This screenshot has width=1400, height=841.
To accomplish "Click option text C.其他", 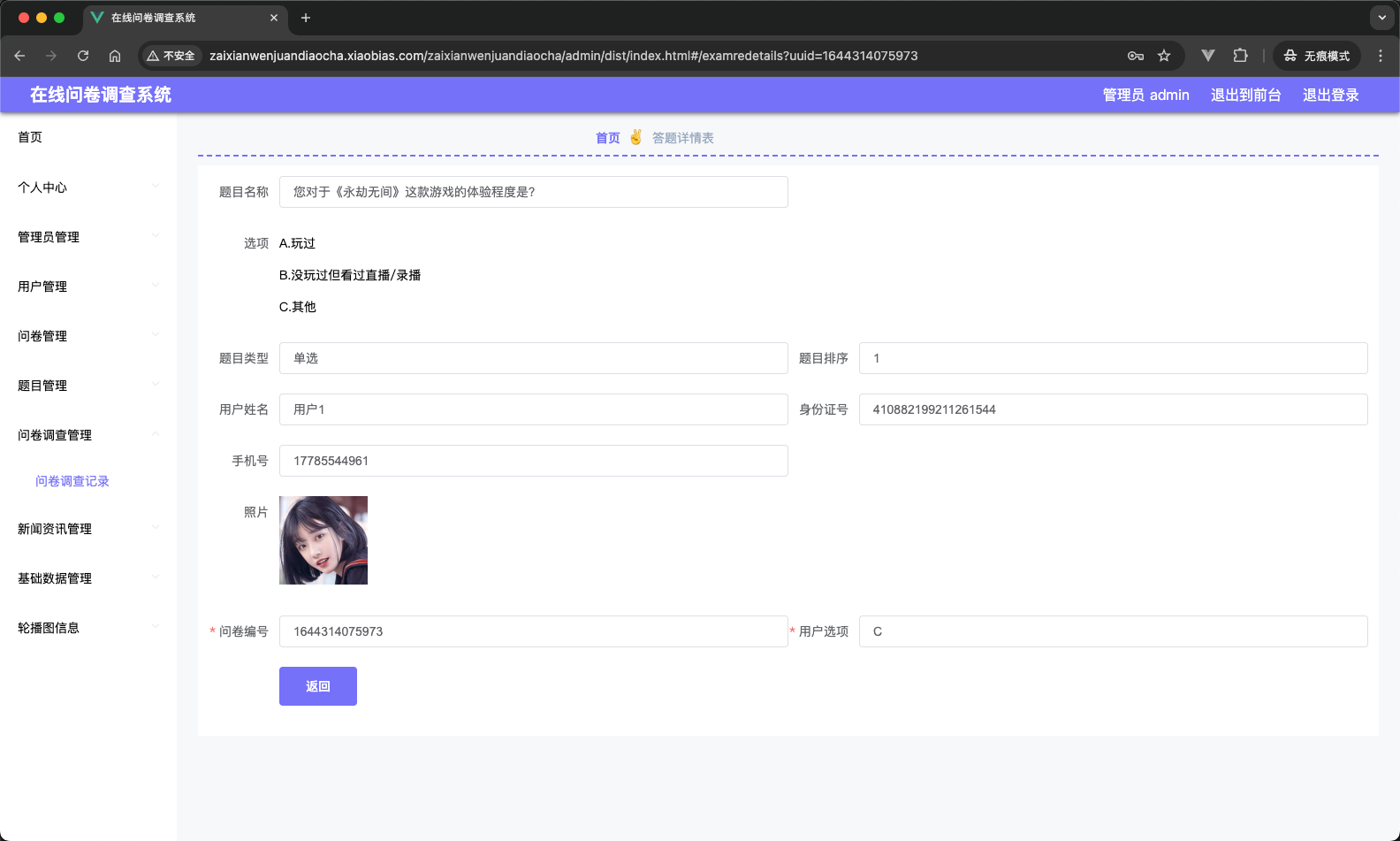I will click(x=298, y=307).
